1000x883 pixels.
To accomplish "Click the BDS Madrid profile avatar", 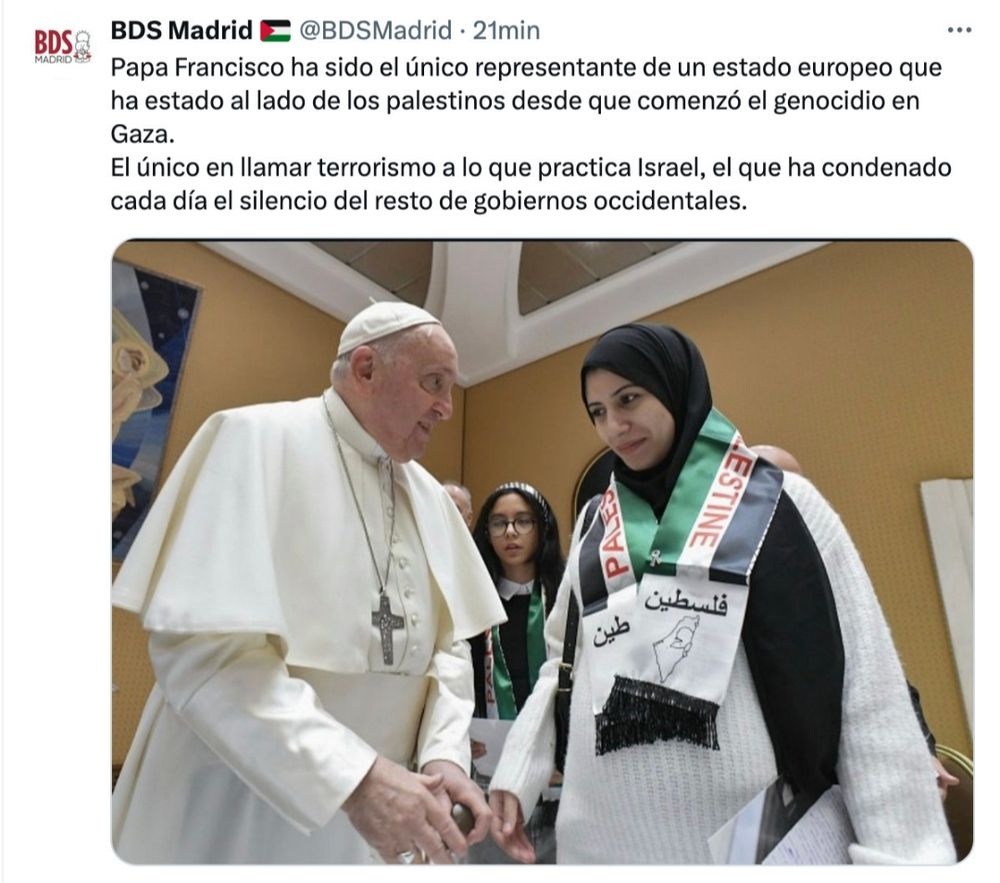I will pos(62,46).
